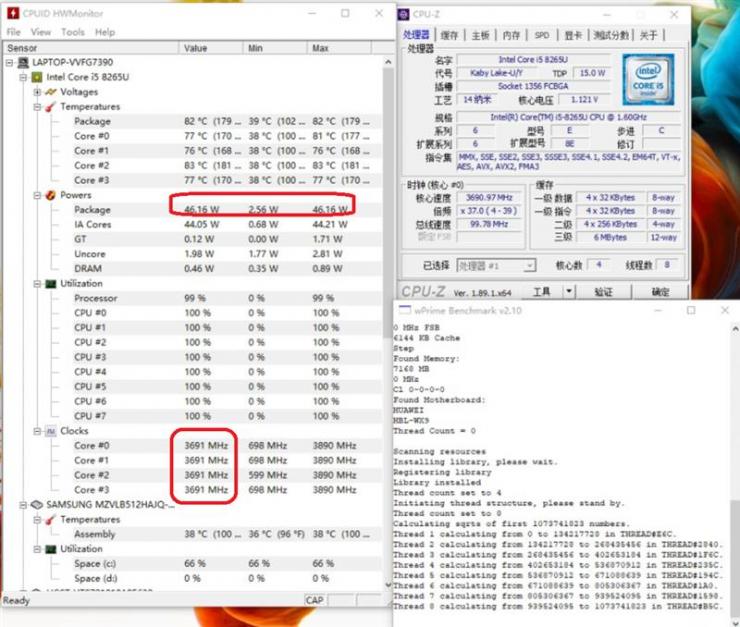
Task: Select the 处理器 tab in CPU-Z
Action: [x=416, y=34]
